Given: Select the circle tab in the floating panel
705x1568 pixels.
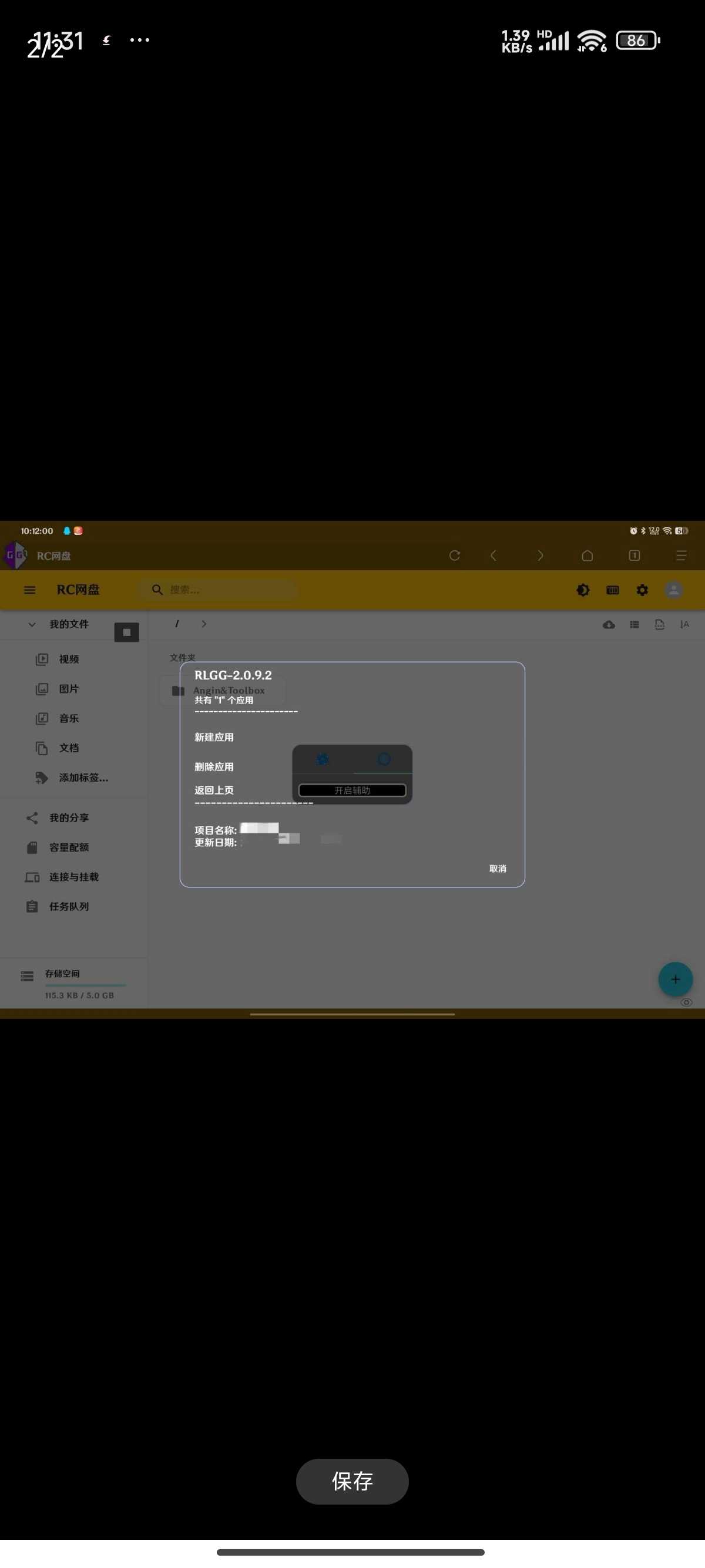Looking at the screenshot, I should pos(384,758).
